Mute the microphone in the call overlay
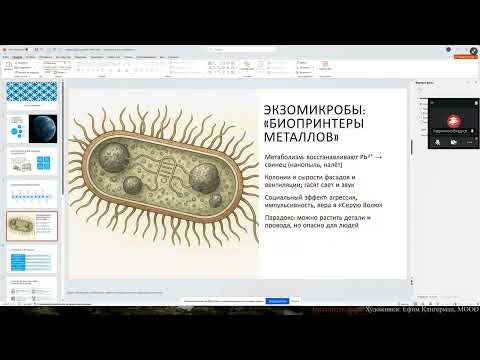The height and width of the screenshot is (360, 480). pos(438,142)
